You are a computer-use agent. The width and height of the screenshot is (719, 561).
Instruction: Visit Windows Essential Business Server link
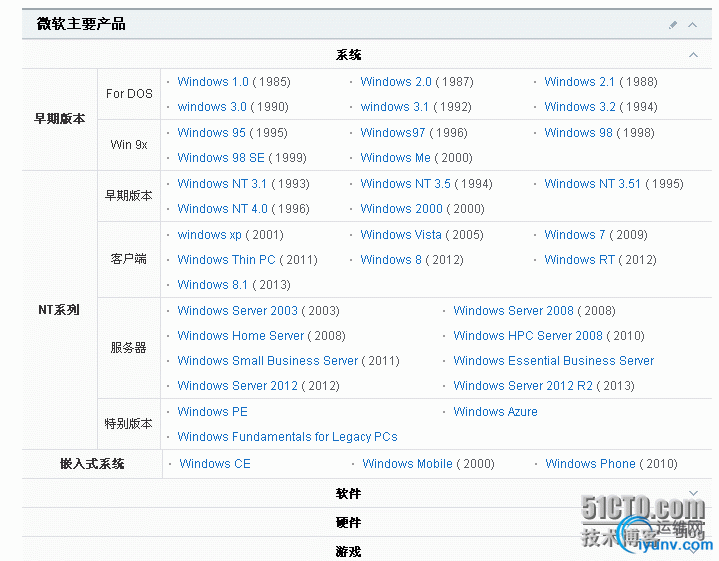(x=553, y=361)
